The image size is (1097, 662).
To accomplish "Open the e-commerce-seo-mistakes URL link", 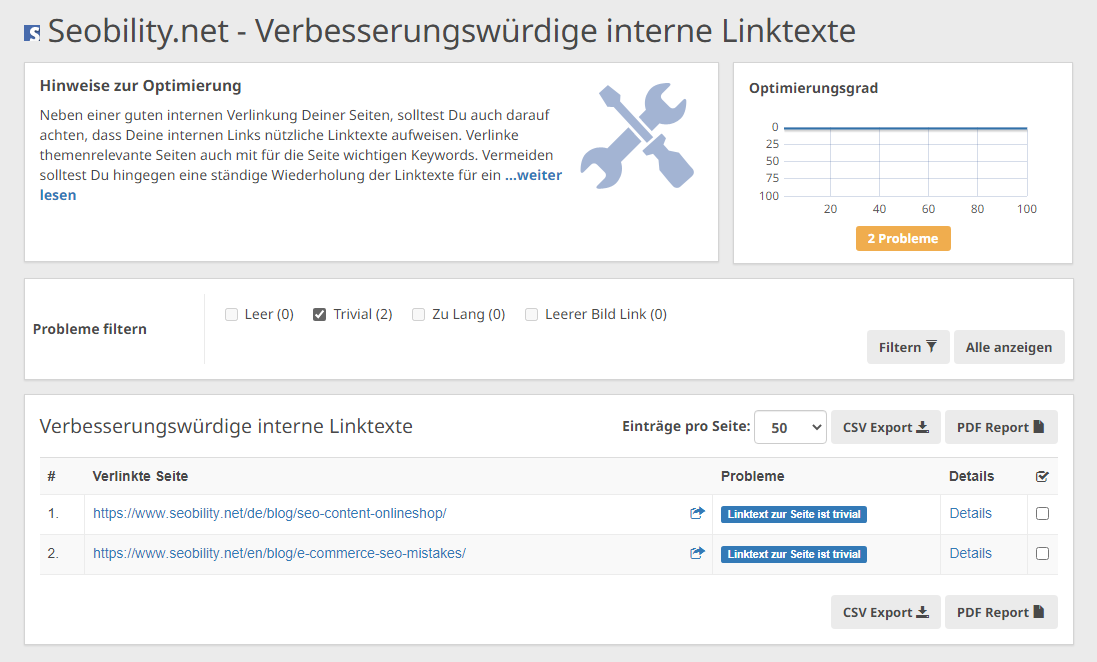I will pos(279,553).
